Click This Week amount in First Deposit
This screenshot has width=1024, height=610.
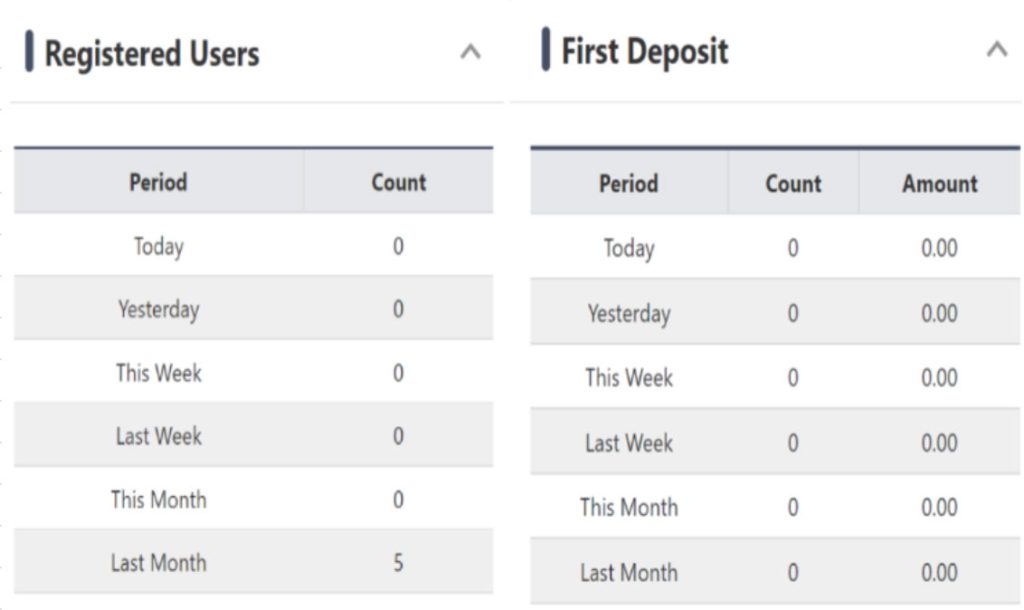[939, 378]
